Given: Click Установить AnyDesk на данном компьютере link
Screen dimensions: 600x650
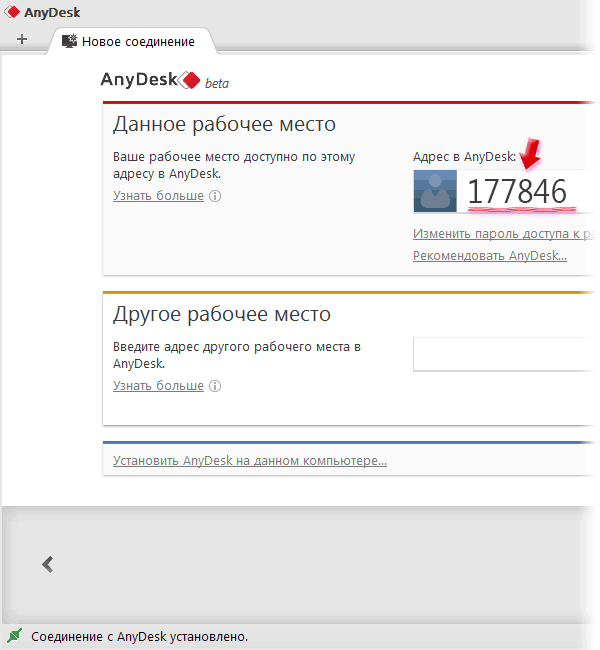Looking at the screenshot, I should (250, 461).
